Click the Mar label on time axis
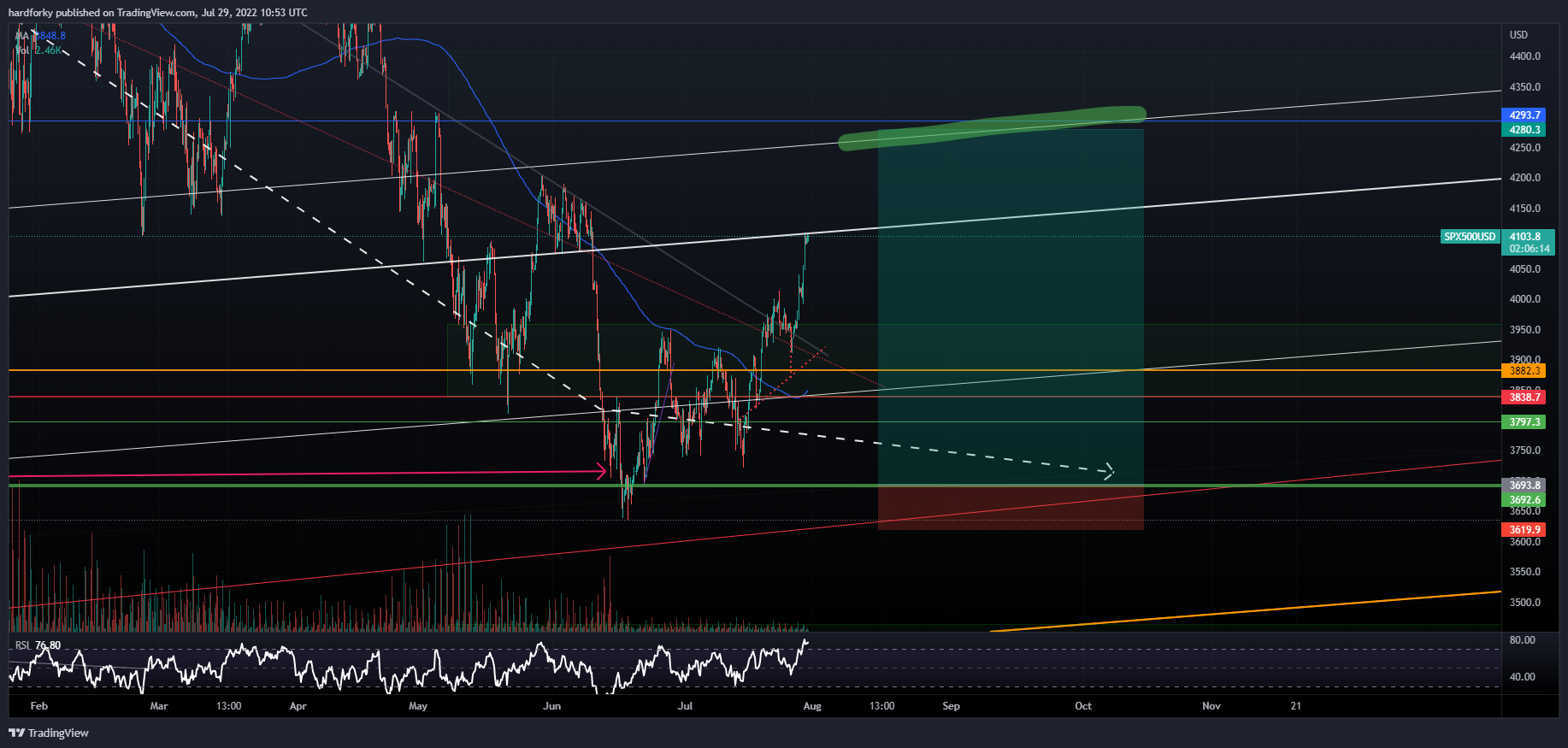The image size is (1568, 748). tap(159, 706)
